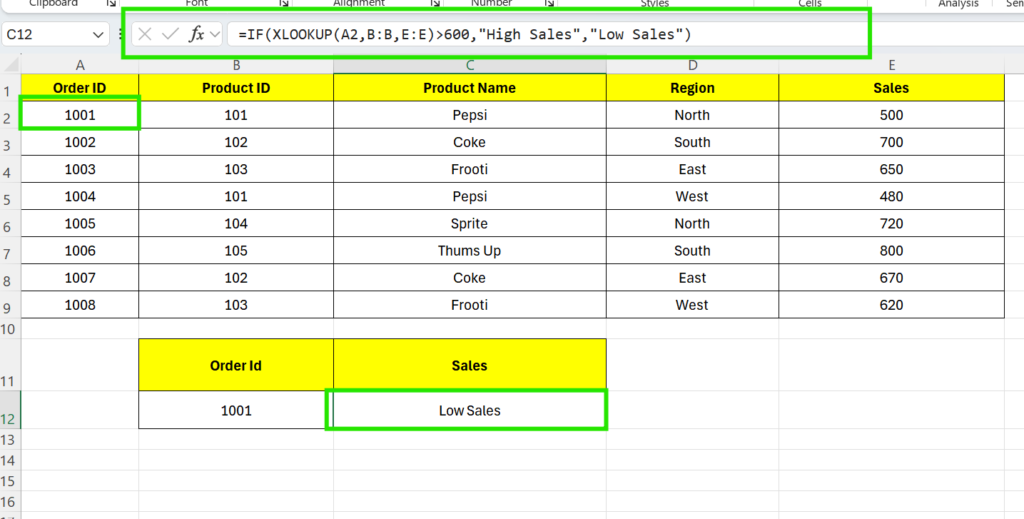Screen dimensions: 1024x519
Task: Expand the chevron beside the fx icon
Action: click(215, 35)
